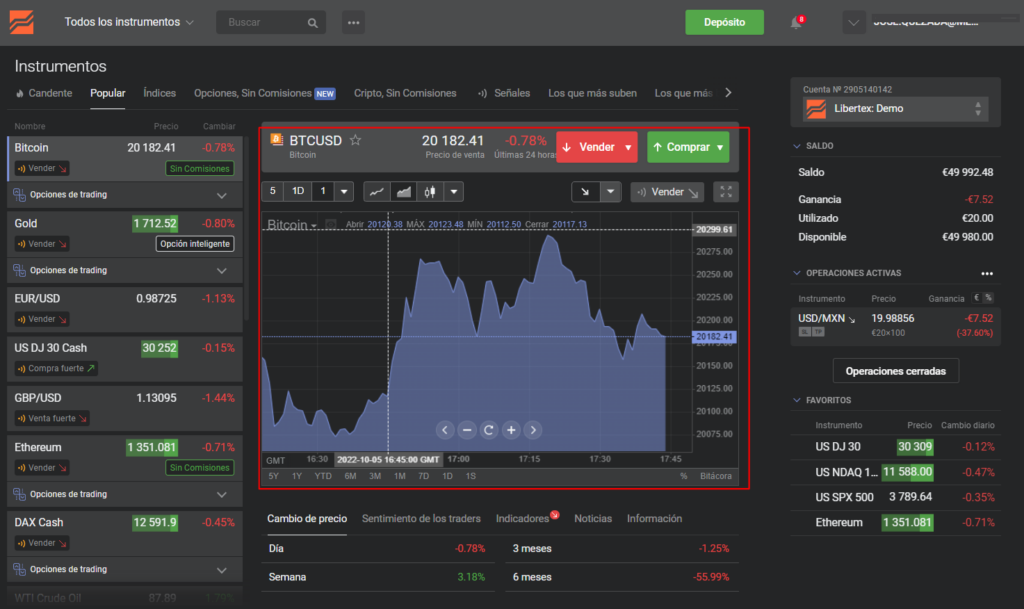
Task: Click the Vender signal button in the chart toolbar
Action: pyautogui.click(x=667, y=192)
